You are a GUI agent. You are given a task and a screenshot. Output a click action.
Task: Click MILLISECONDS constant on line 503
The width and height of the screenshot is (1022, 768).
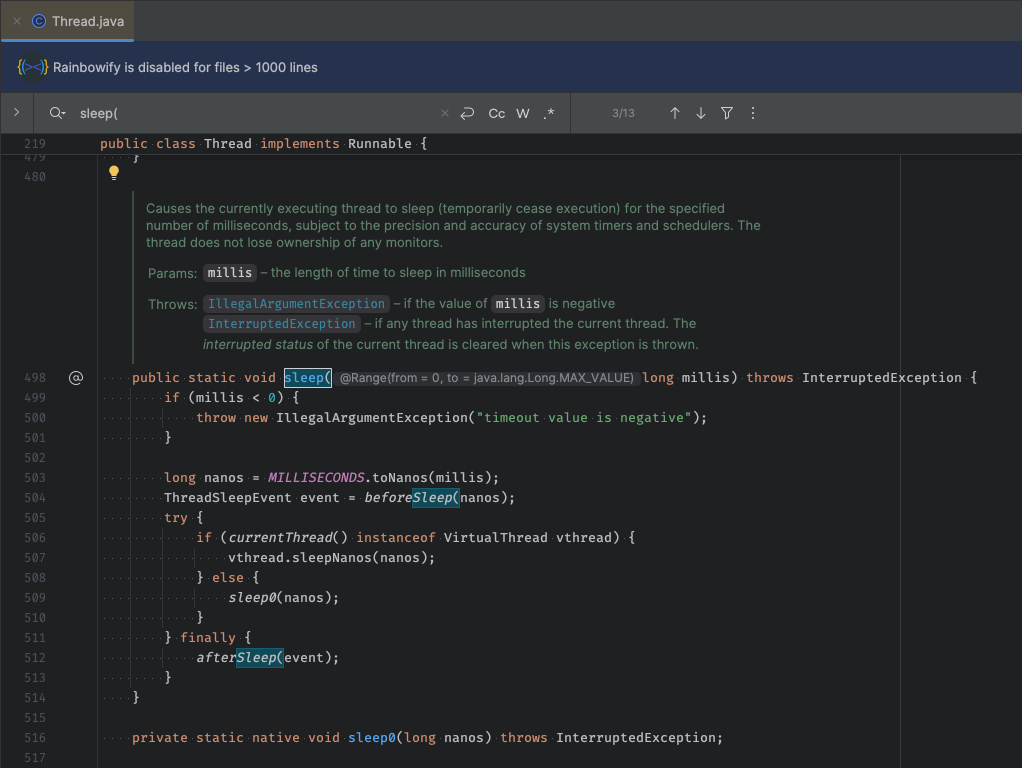[316, 478]
